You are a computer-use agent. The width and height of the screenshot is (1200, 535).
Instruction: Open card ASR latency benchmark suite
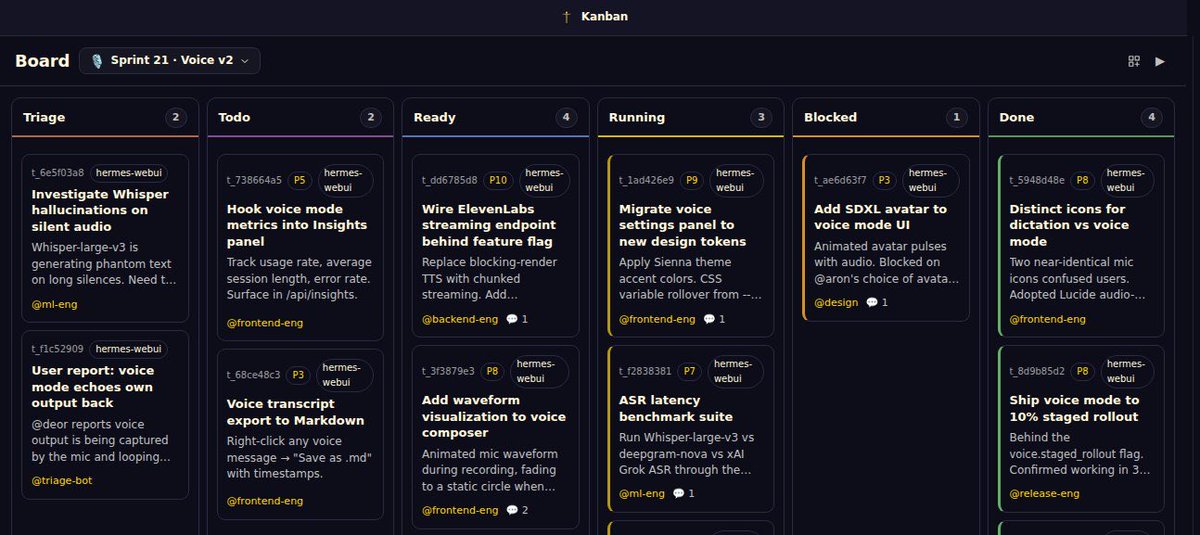click(x=691, y=428)
